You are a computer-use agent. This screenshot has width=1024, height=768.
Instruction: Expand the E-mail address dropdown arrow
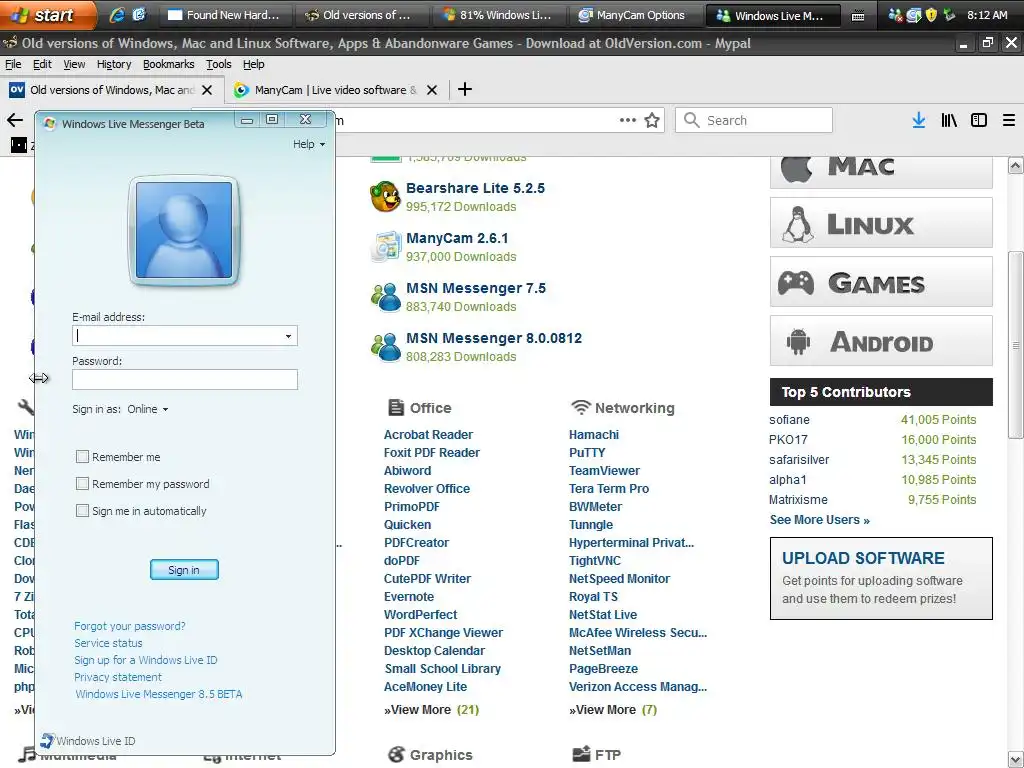click(x=288, y=336)
